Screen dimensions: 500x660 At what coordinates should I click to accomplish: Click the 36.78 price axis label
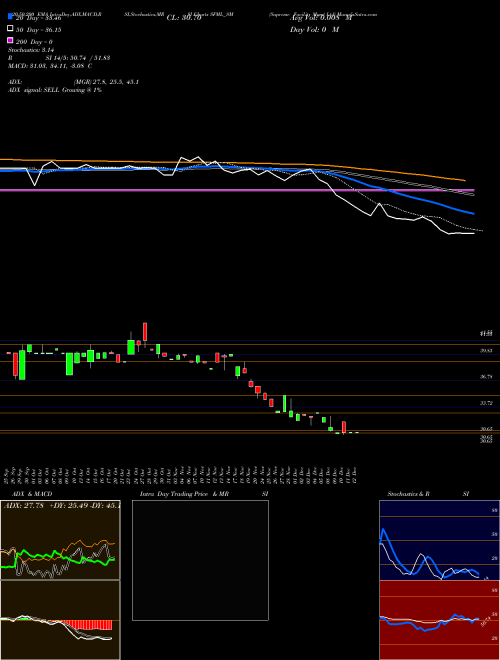point(486,377)
